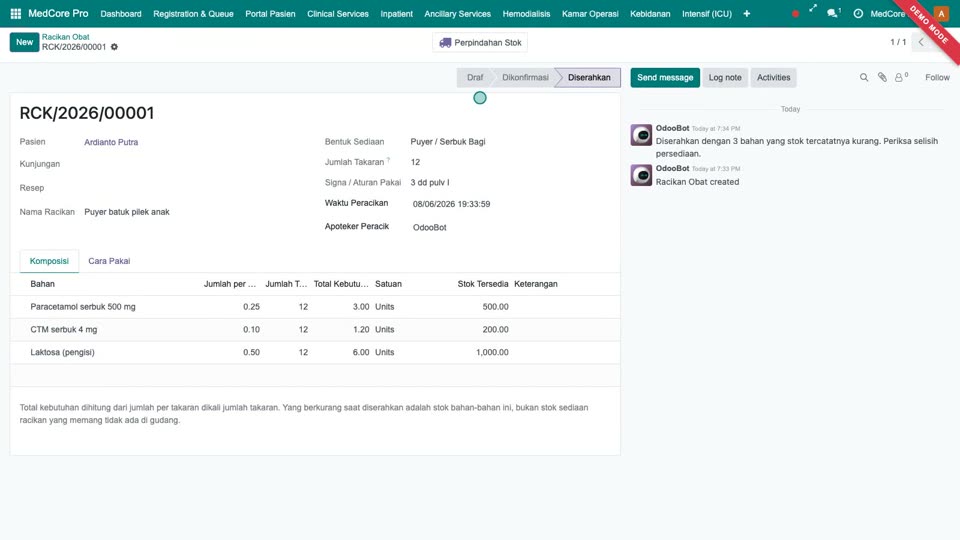Click OdooBot avatar on Diserahkan message
The image size is (960, 540).
point(641,135)
